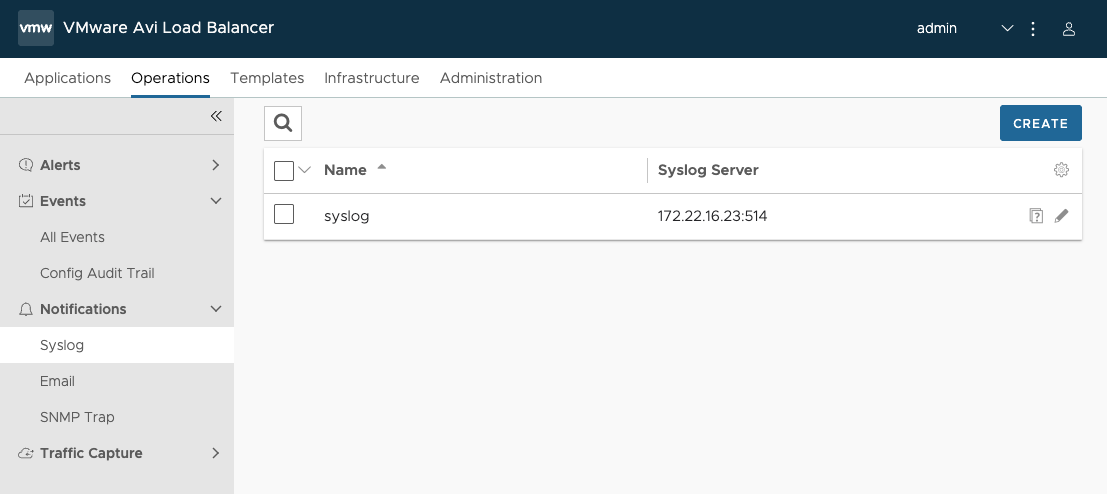Collapse the Events section chevron

216,201
